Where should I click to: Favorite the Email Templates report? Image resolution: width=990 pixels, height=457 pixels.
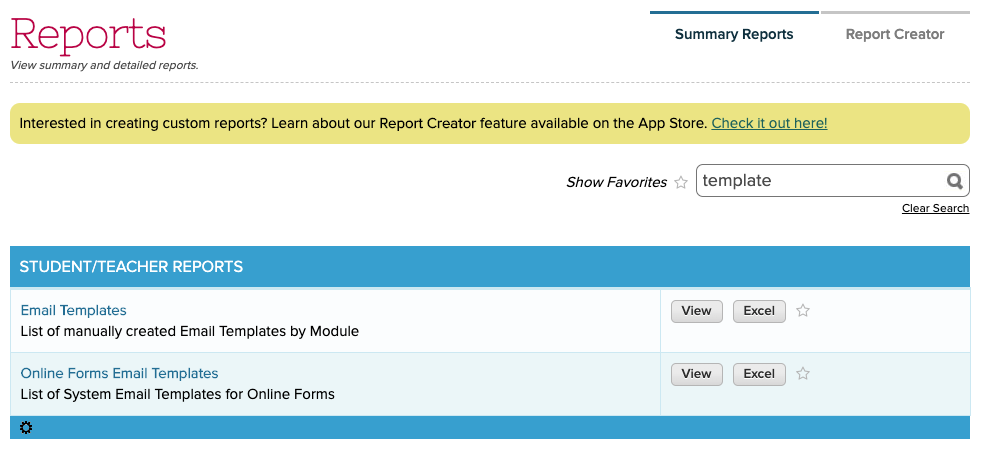[x=803, y=311]
